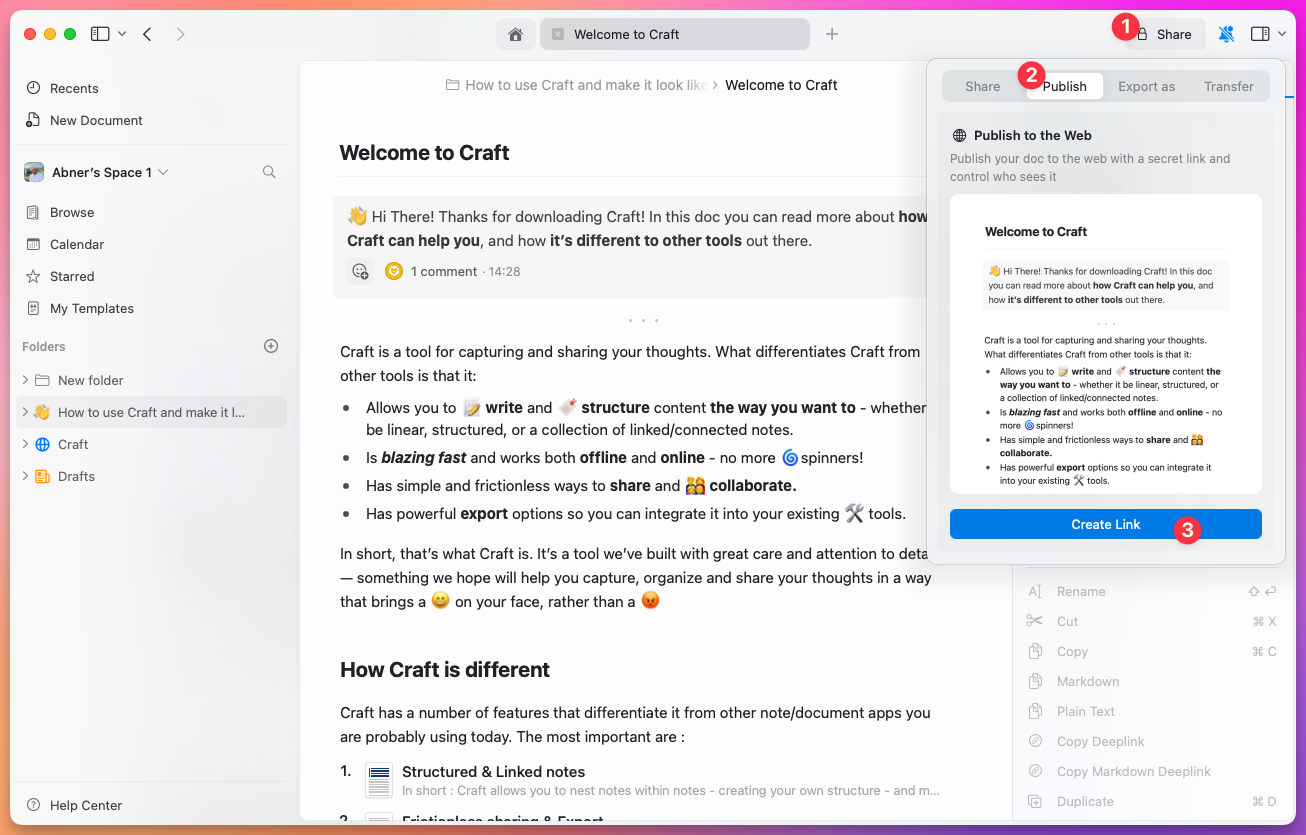Create a new folder with the plus icon

(270, 346)
